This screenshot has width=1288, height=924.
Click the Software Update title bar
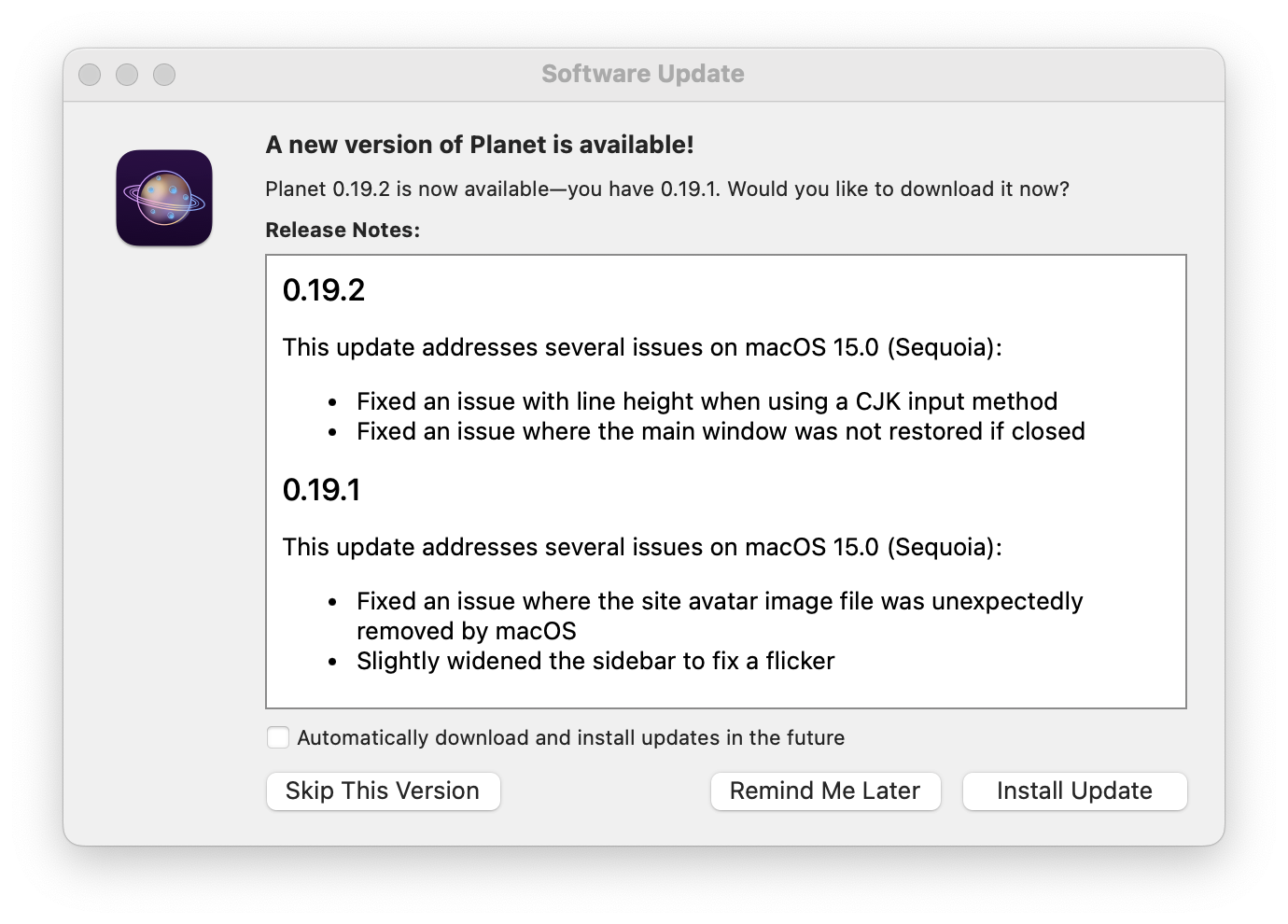coord(643,74)
